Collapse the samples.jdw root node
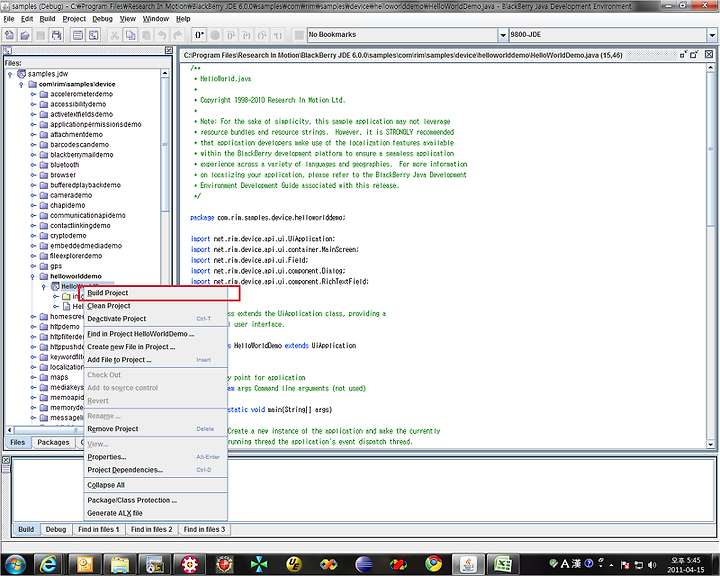The width and height of the screenshot is (720, 576). click(10, 74)
